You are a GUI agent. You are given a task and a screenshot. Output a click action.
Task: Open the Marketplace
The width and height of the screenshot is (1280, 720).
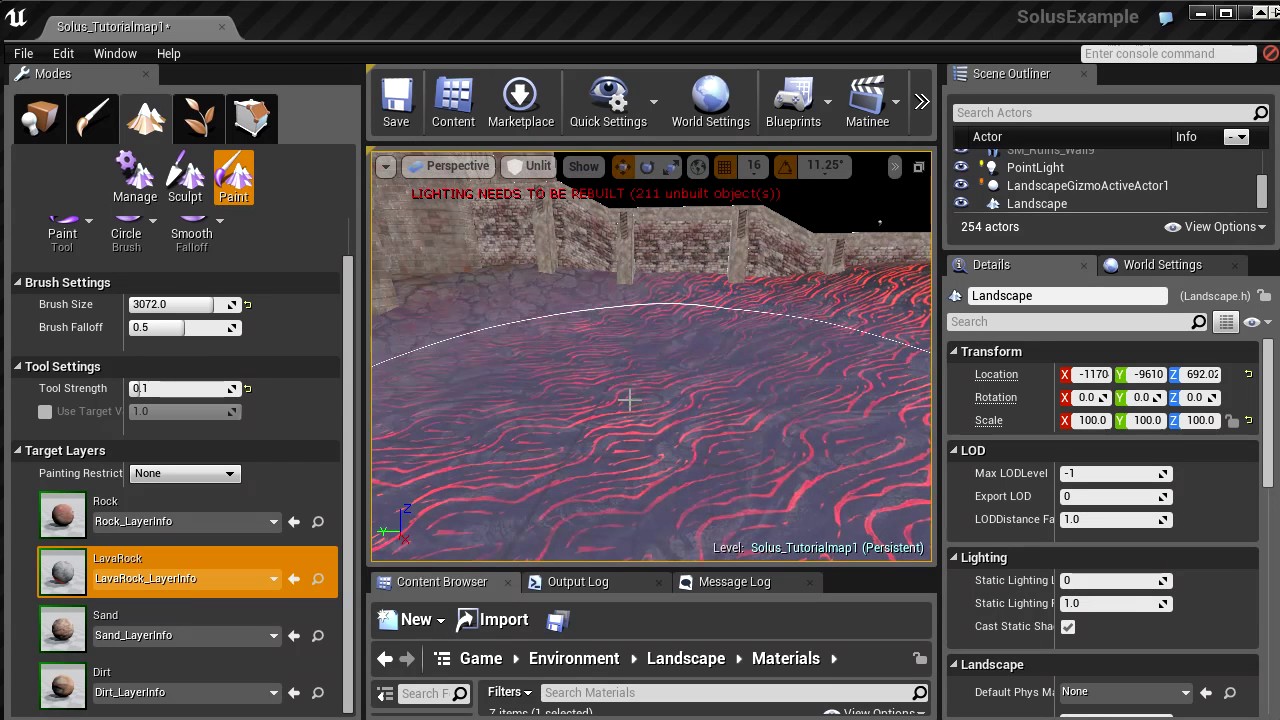click(x=520, y=103)
